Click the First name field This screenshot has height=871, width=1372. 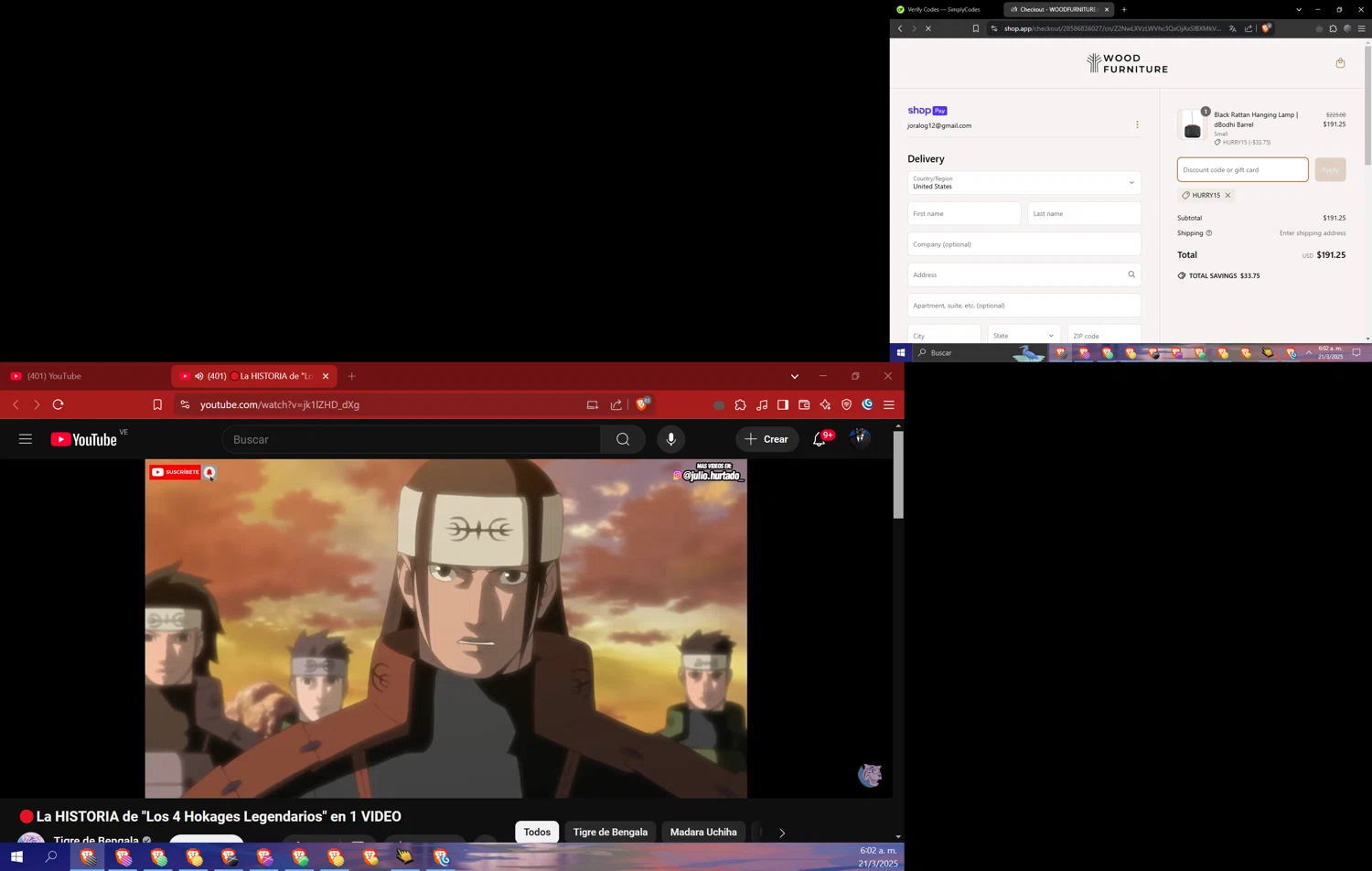coord(964,213)
